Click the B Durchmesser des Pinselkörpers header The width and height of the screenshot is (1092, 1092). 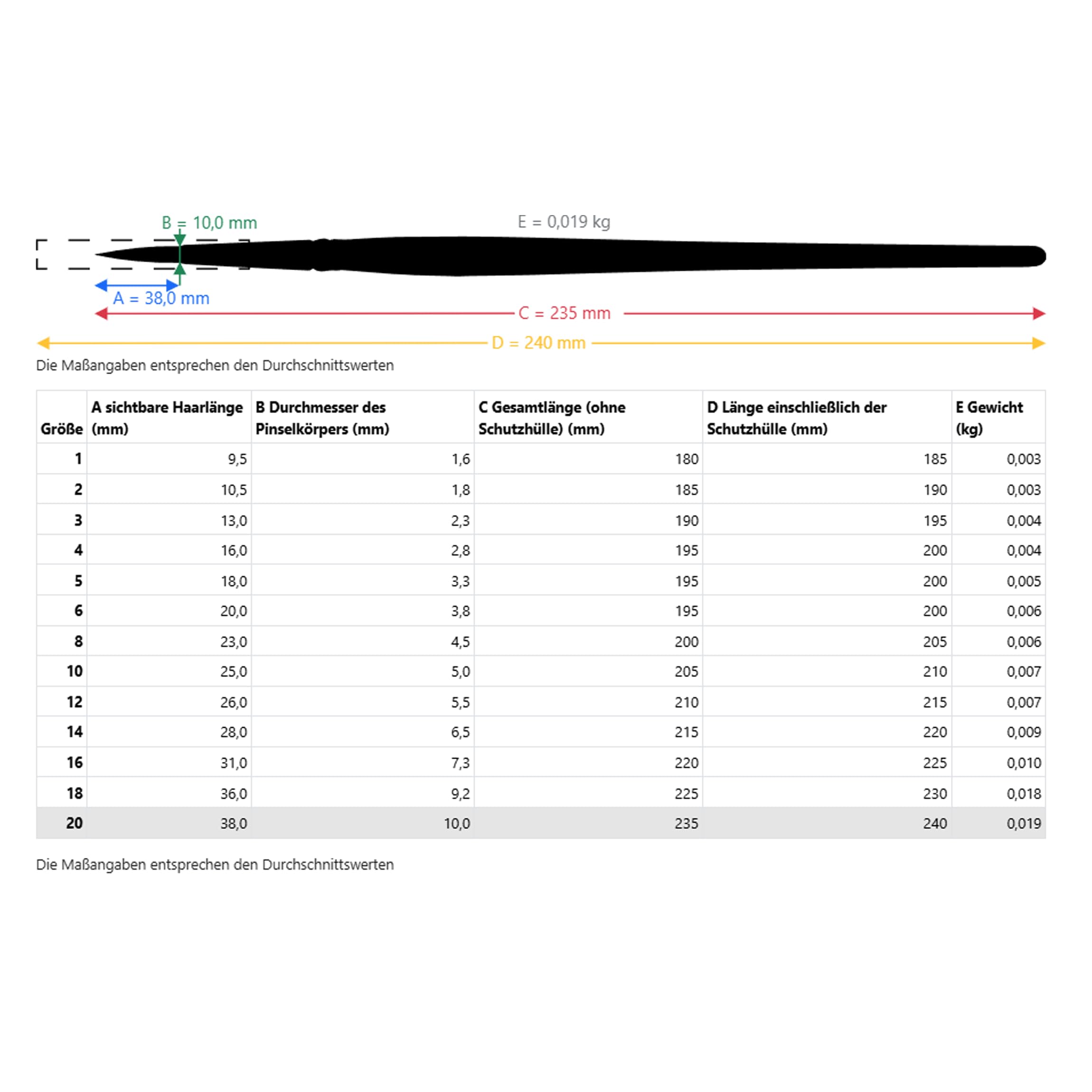click(x=322, y=418)
